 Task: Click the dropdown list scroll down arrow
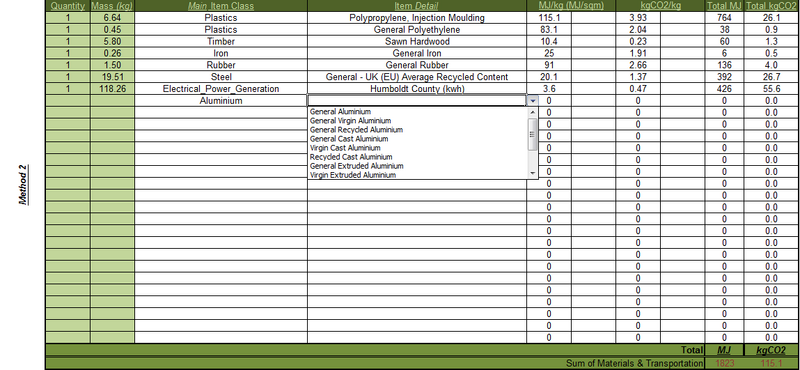(533, 174)
